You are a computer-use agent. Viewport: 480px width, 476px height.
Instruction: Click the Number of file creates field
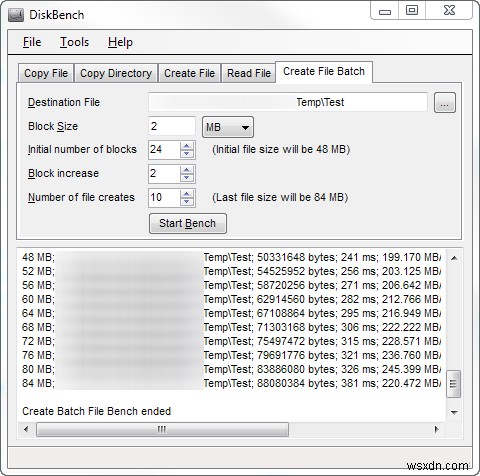(164, 197)
